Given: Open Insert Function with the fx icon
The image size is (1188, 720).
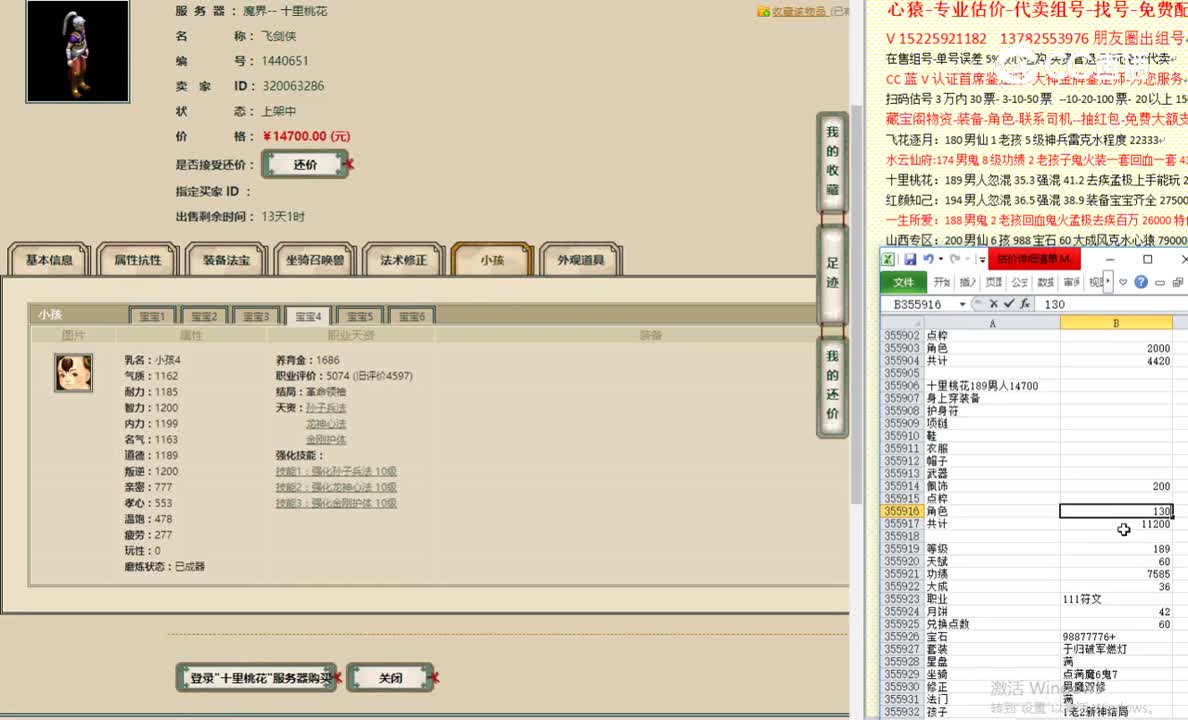Looking at the screenshot, I should pyautogui.click(x=1024, y=304).
